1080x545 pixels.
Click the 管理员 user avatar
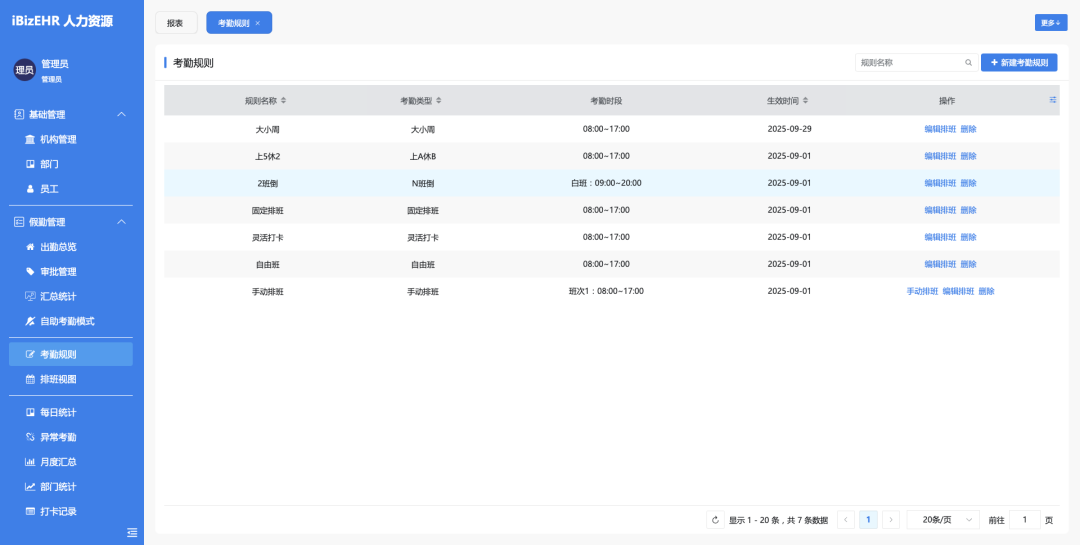click(x=24, y=70)
